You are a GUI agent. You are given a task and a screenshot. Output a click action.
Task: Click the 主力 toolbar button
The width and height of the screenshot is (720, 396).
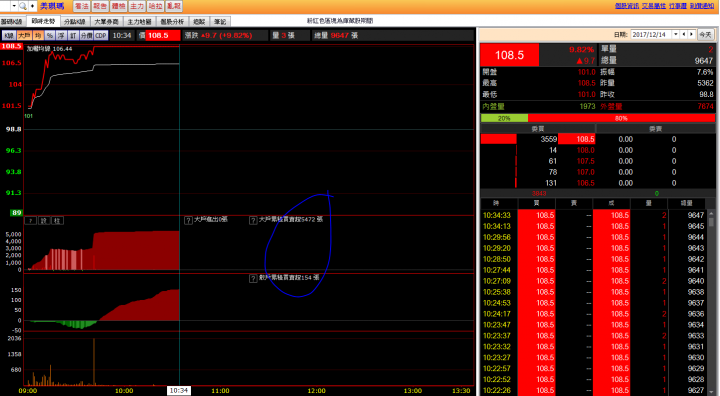pos(137,6)
